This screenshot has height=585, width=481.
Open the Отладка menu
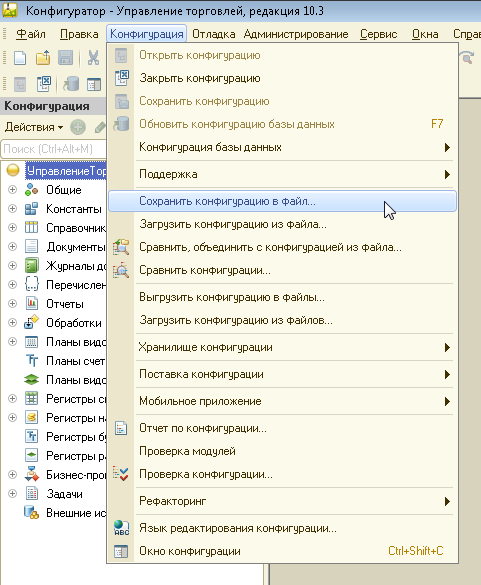click(x=213, y=34)
